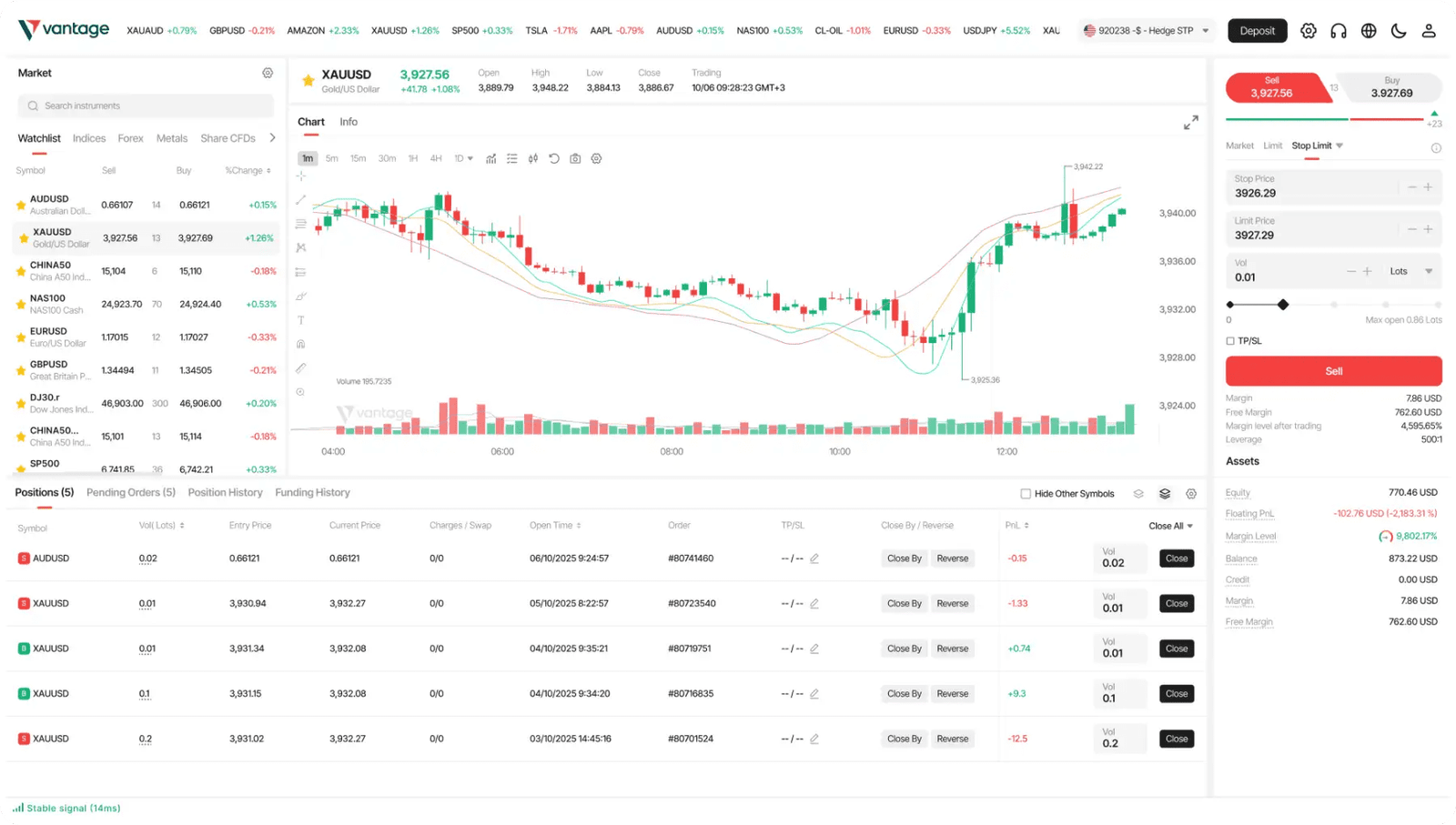Image resolution: width=1456 pixels, height=825 pixels.
Task: Click the Deposit button
Action: coord(1257,30)
